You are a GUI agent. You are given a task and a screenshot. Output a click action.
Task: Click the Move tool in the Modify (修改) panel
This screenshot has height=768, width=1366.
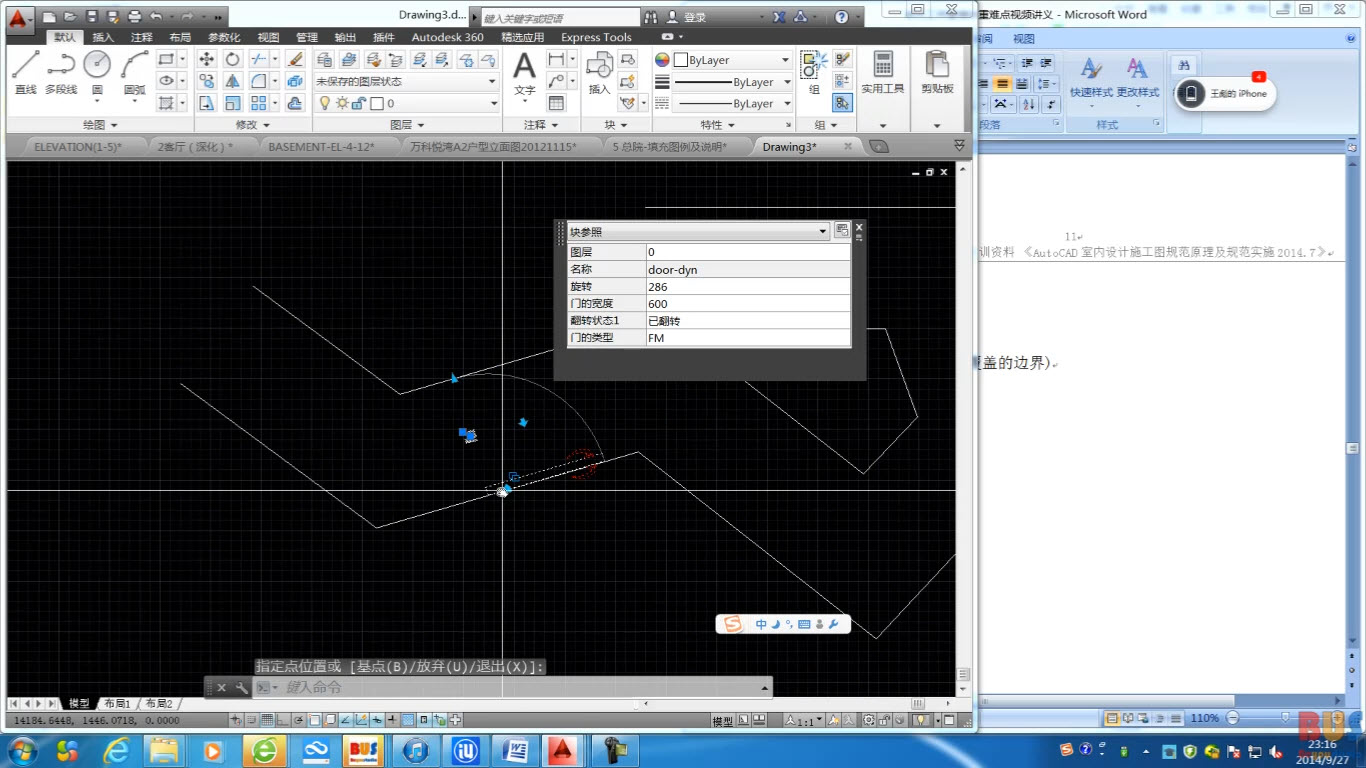tap(207, 59)
